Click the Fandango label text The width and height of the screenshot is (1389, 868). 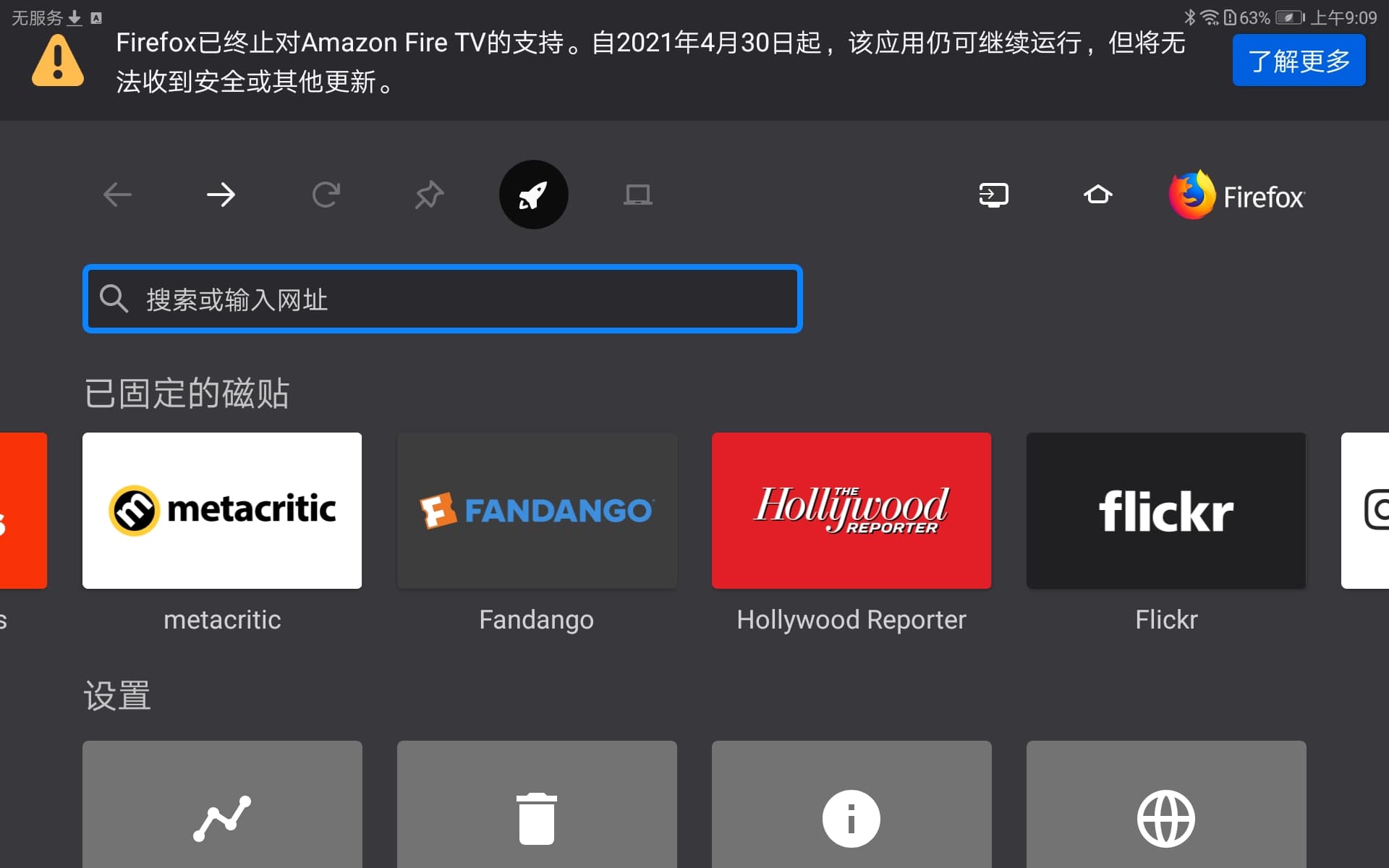(x=537, y=620)
